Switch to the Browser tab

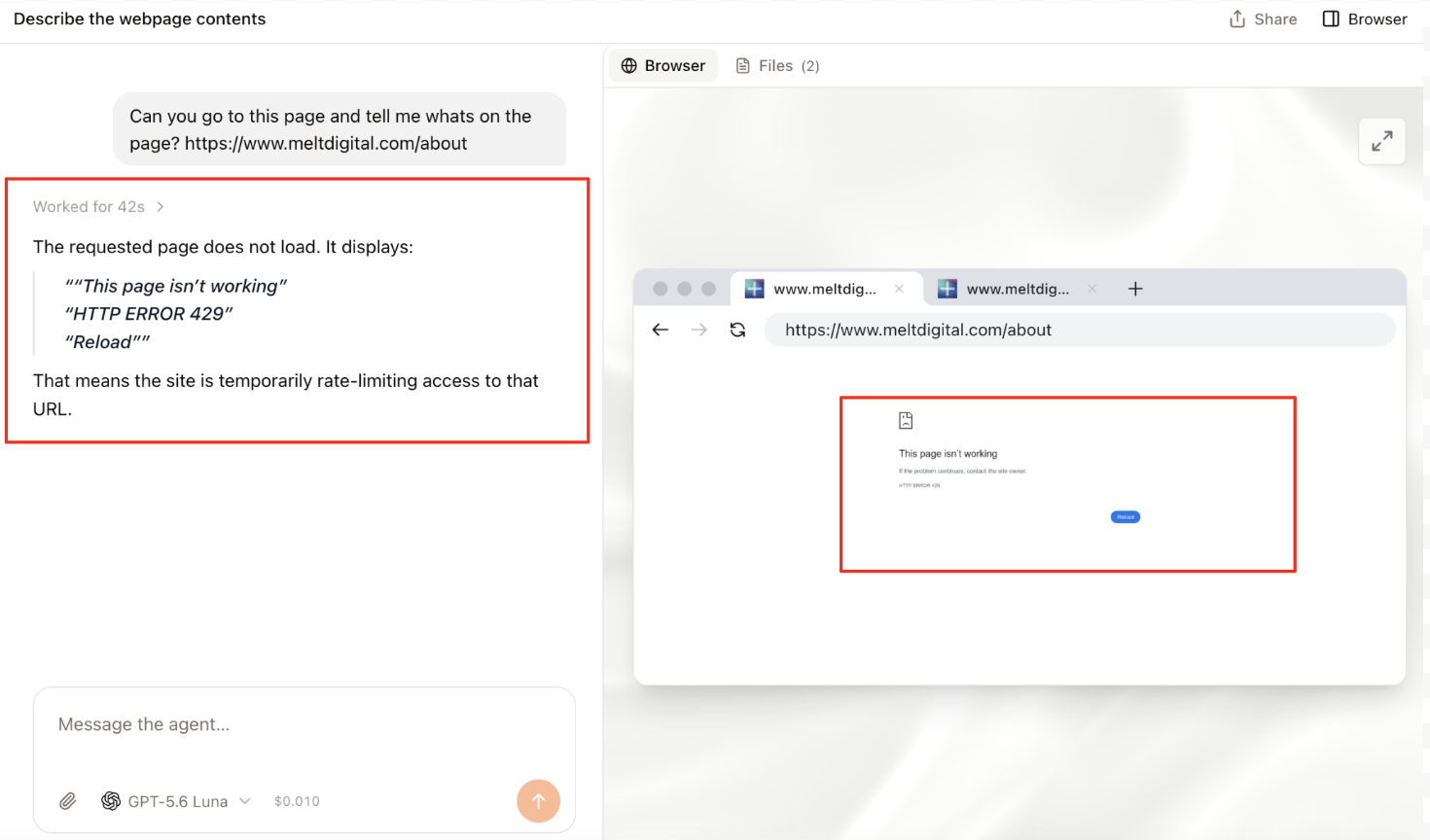[663, 66]
